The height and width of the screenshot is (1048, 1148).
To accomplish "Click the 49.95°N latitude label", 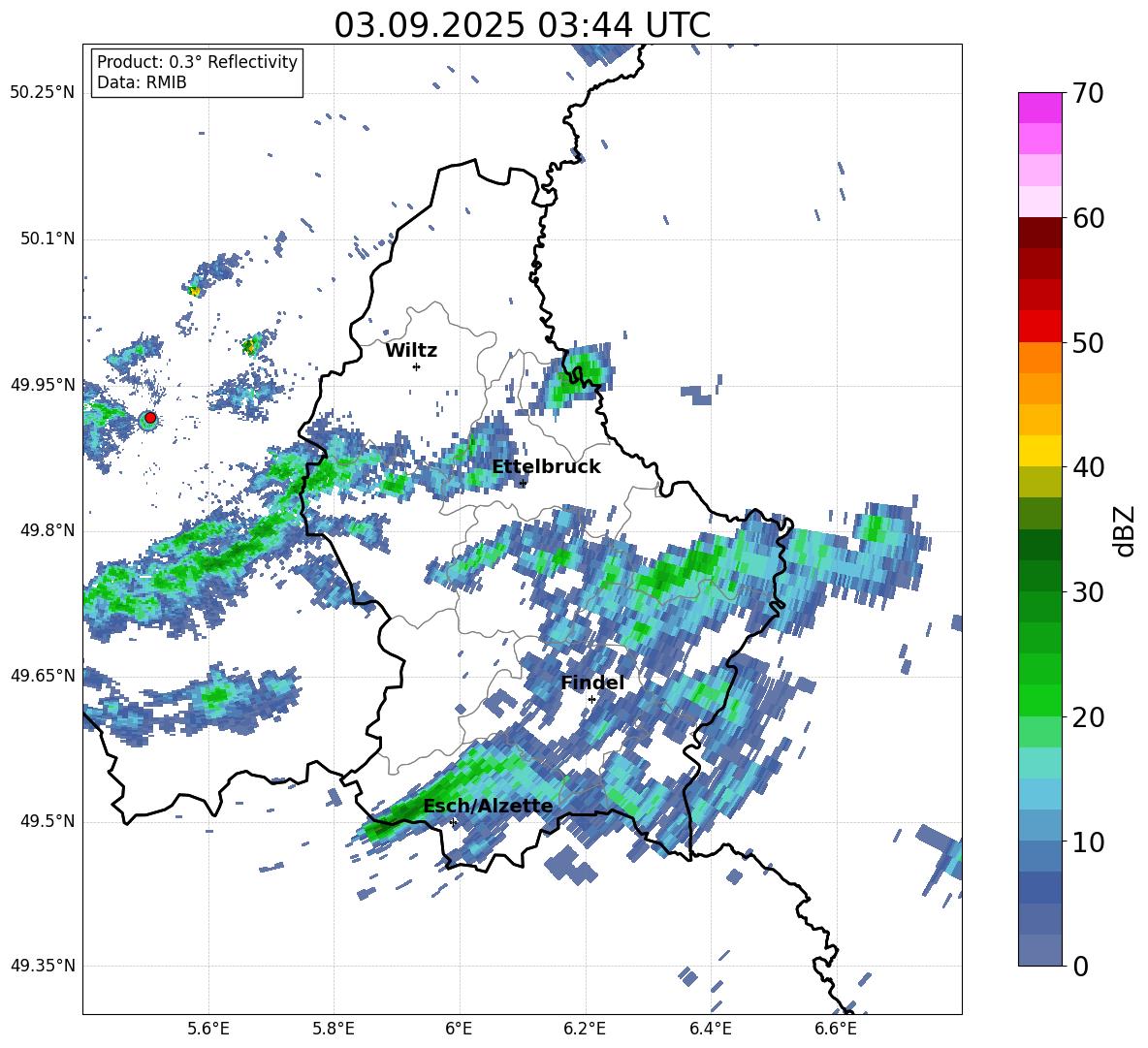I will (43, 384).
